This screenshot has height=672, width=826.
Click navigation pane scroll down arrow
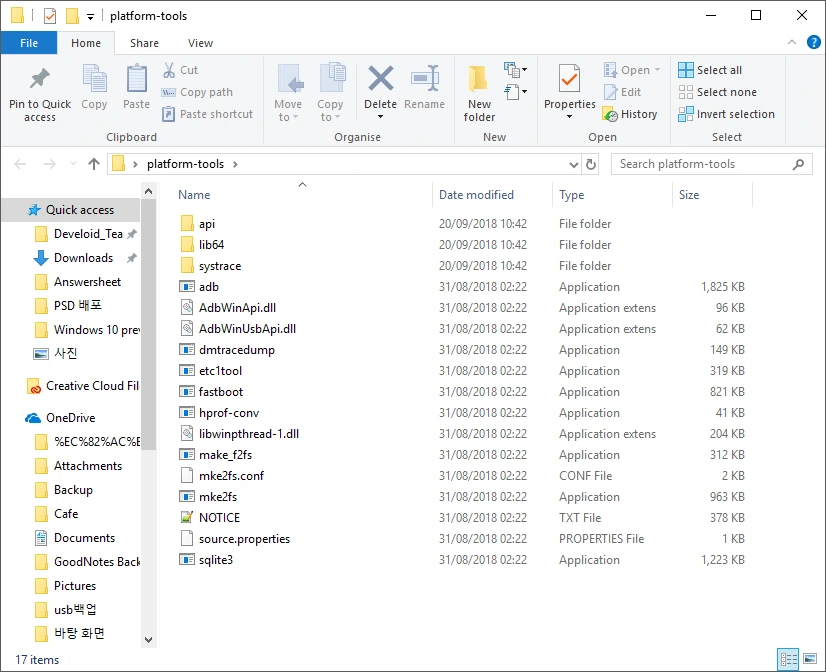[x=149, y=640]
